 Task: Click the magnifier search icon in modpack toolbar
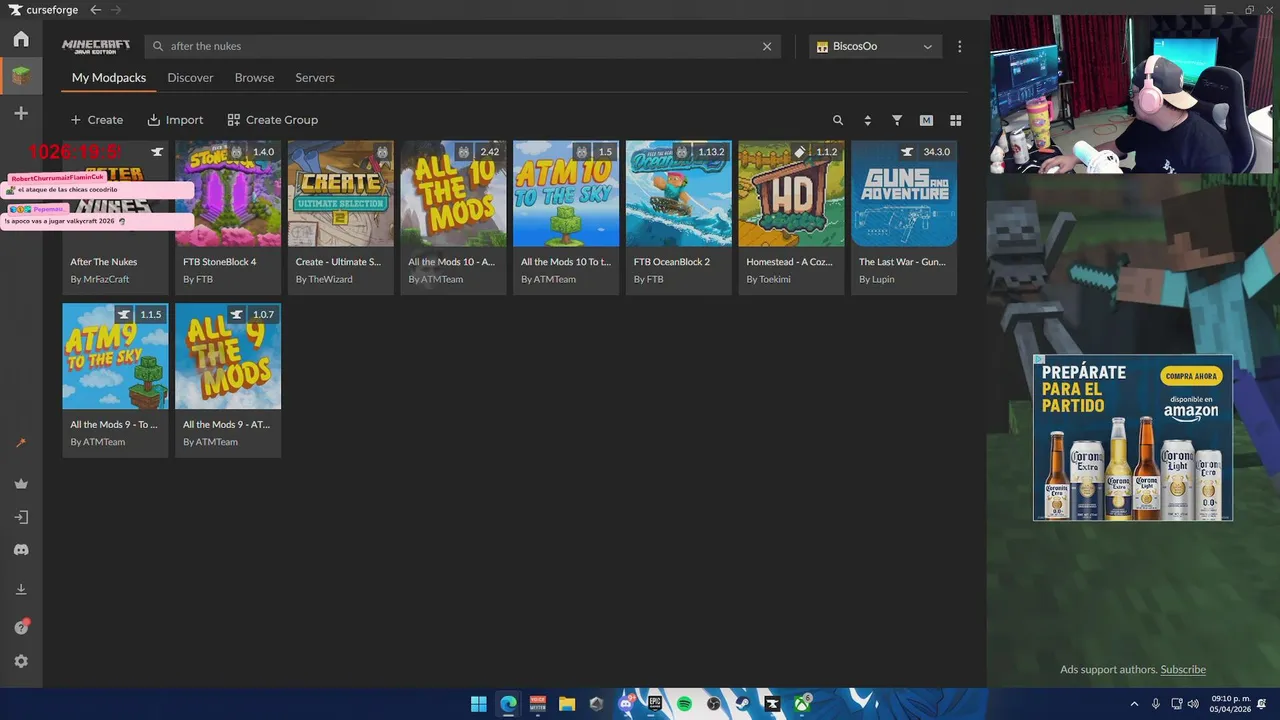(x=838, y=120)
